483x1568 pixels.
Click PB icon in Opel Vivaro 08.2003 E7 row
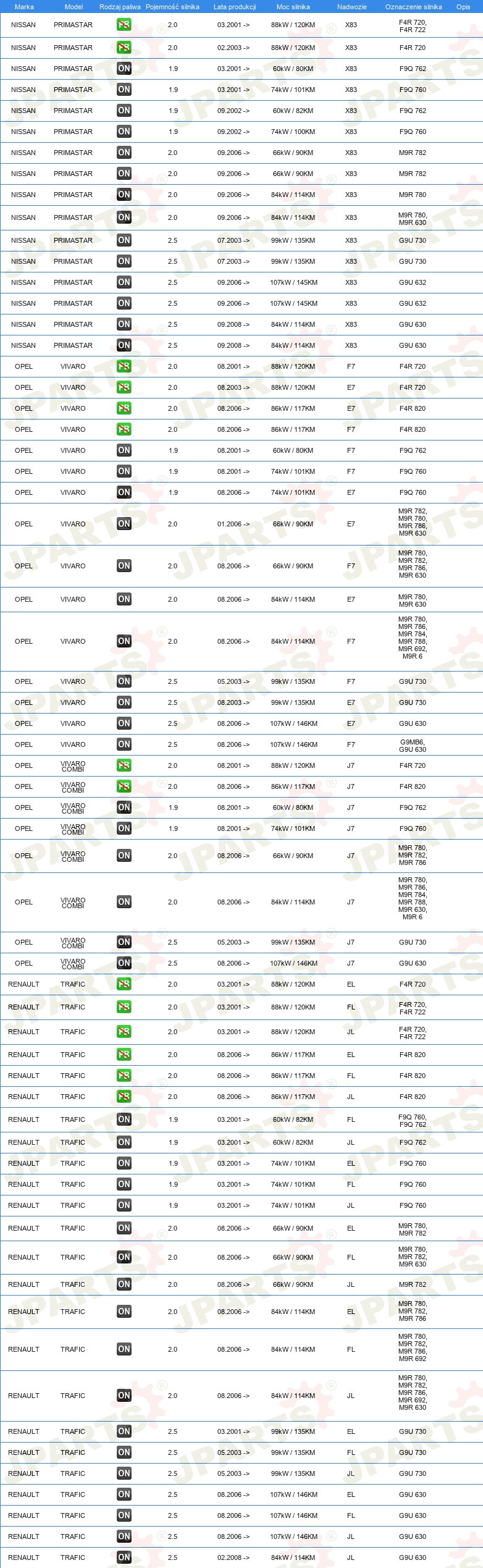click(124, 387)
